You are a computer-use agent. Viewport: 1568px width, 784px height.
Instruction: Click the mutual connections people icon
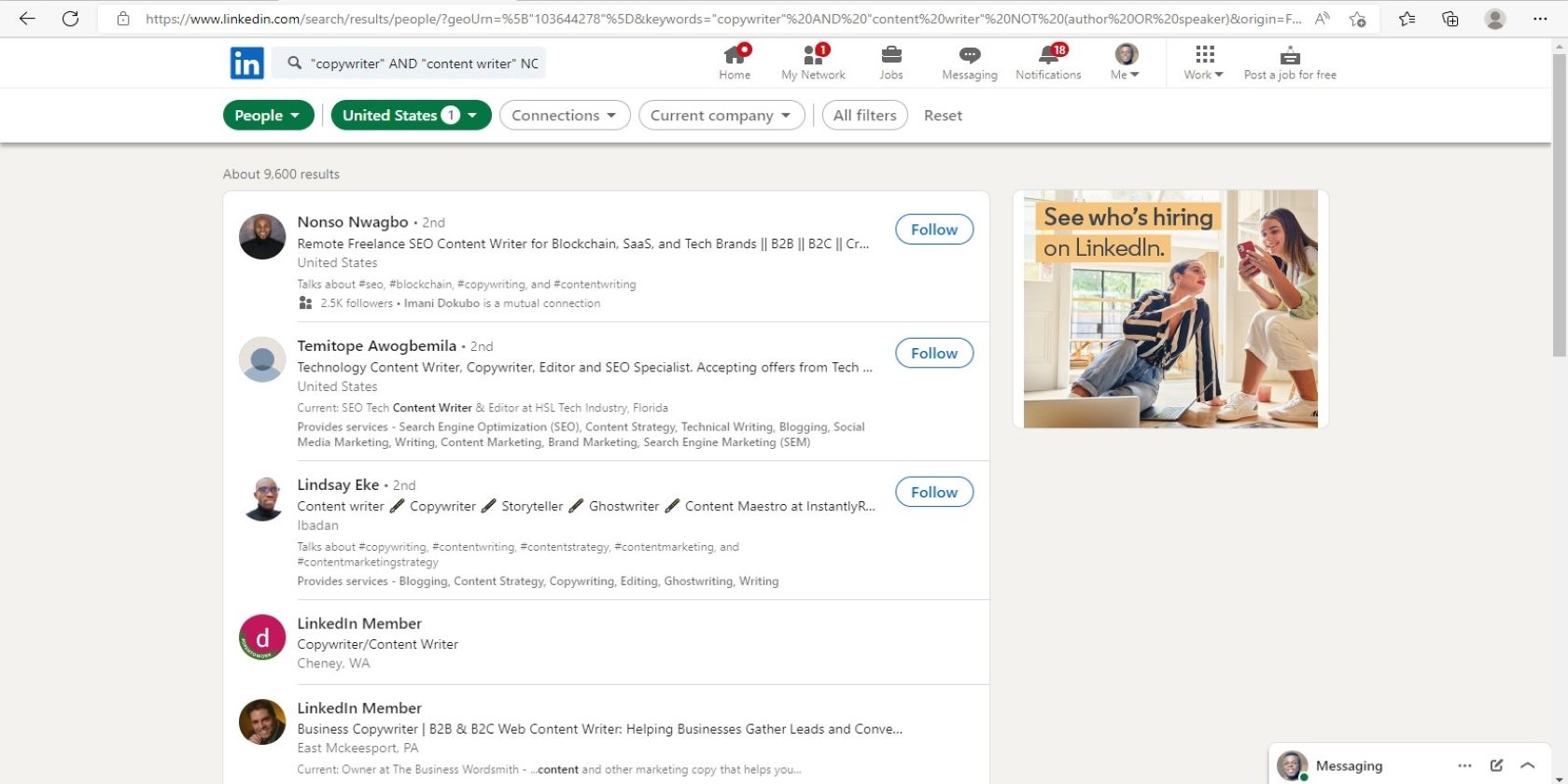[x=305, y=302]
